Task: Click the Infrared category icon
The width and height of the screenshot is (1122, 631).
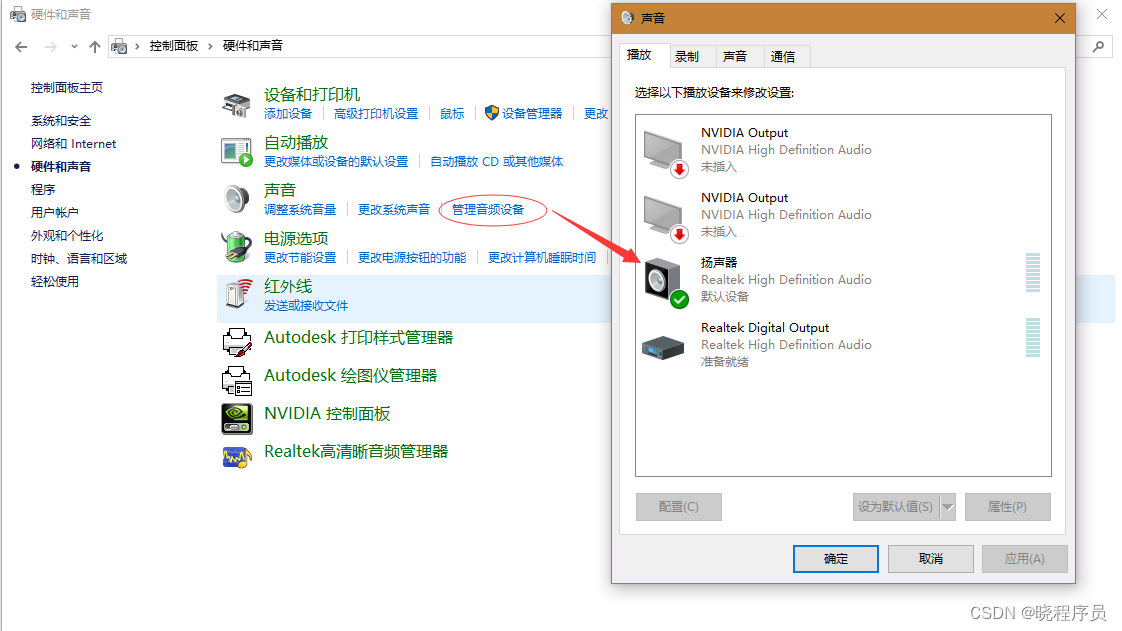Action: point(238,294)
